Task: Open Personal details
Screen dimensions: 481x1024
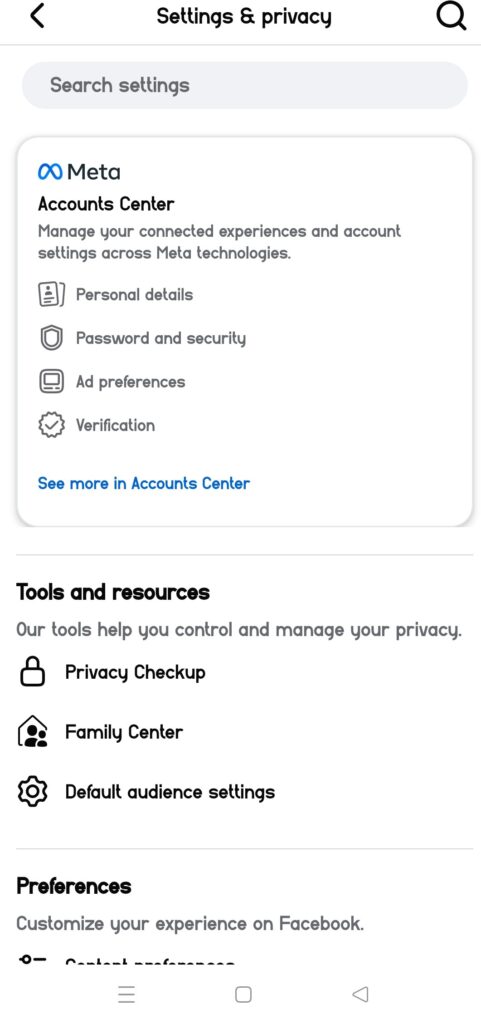Action: click(134, 295)
